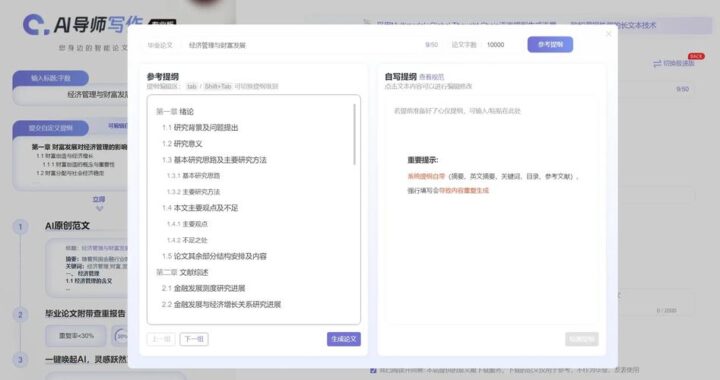Viewport: 720px width, 380px height.
Task: Click the 切换极速版 switch icon
Action: pyautogui.click(x=657, y=63)
